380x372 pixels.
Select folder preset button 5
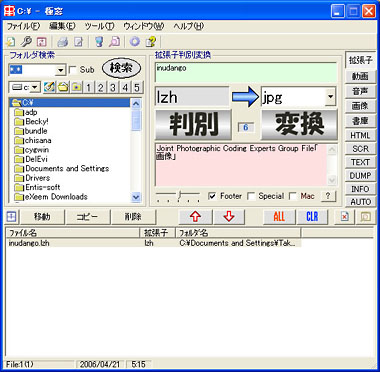point(137,88)
